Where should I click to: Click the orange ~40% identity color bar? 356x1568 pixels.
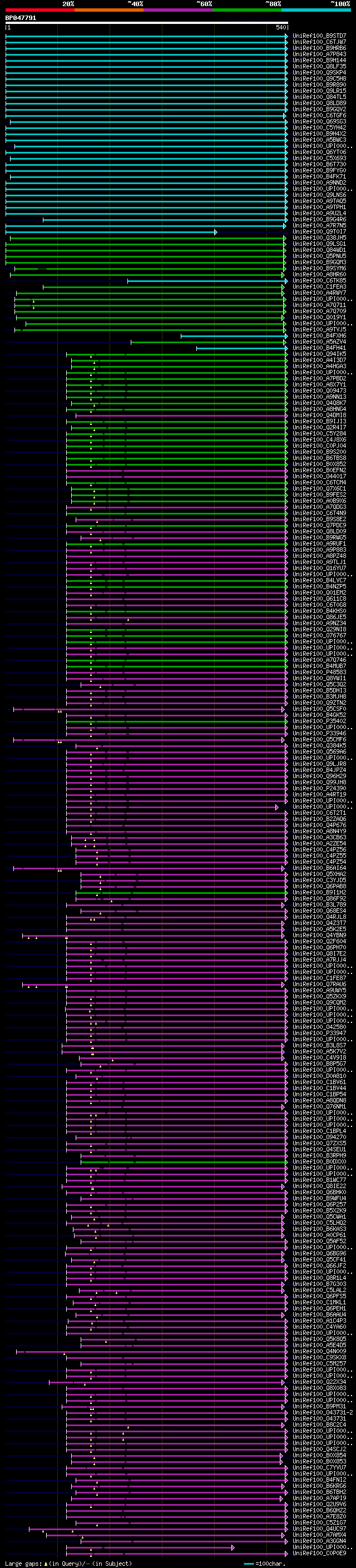pyautogui.click(x=109, y=10)
